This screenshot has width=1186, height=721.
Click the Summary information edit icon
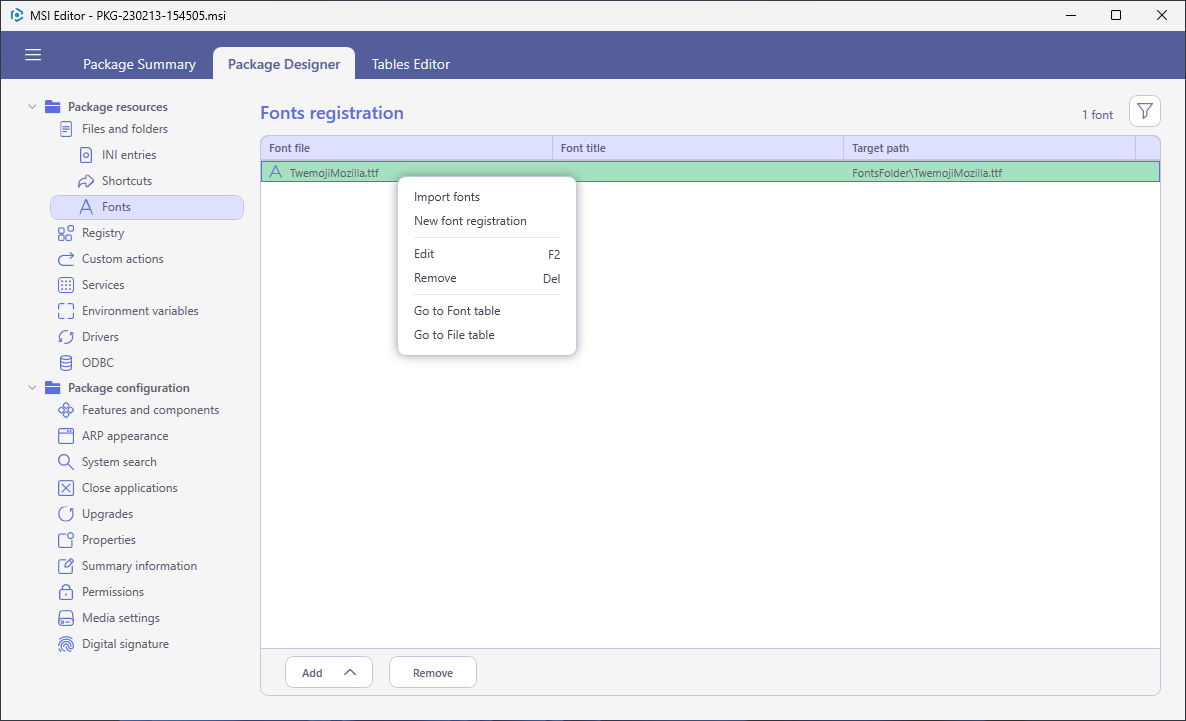coord(66,566)
